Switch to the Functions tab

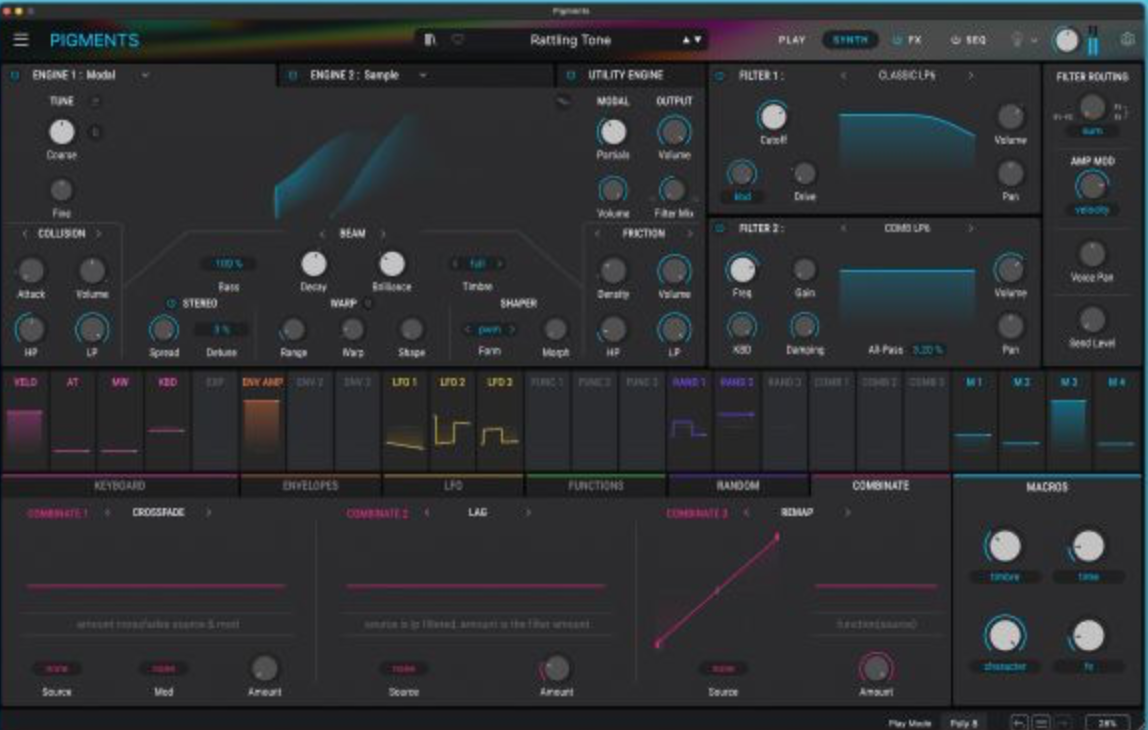[595, 485]
